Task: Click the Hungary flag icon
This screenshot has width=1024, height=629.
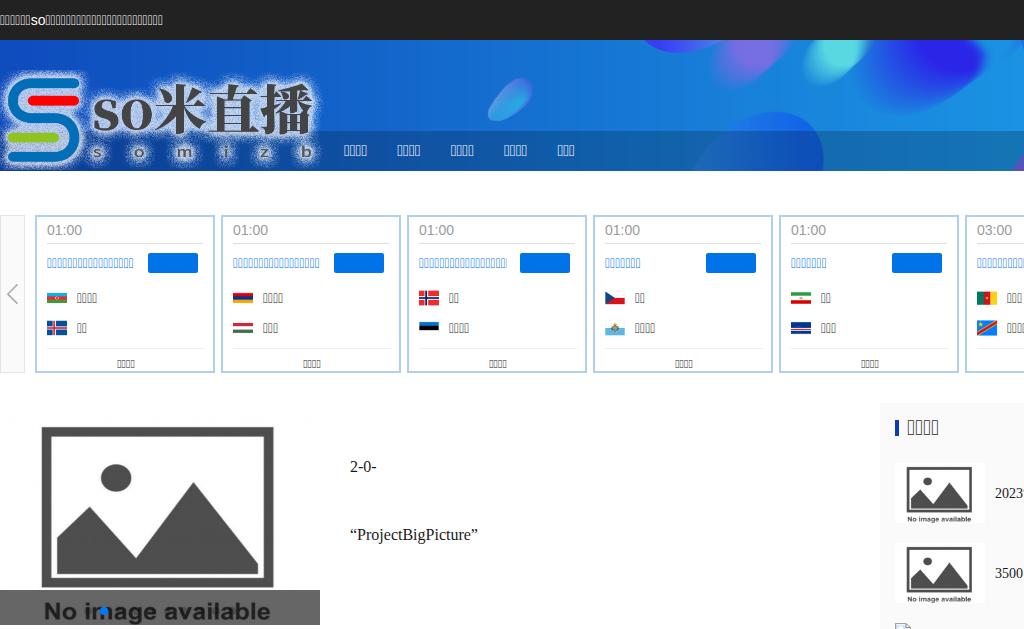Action: click(243, 328)
